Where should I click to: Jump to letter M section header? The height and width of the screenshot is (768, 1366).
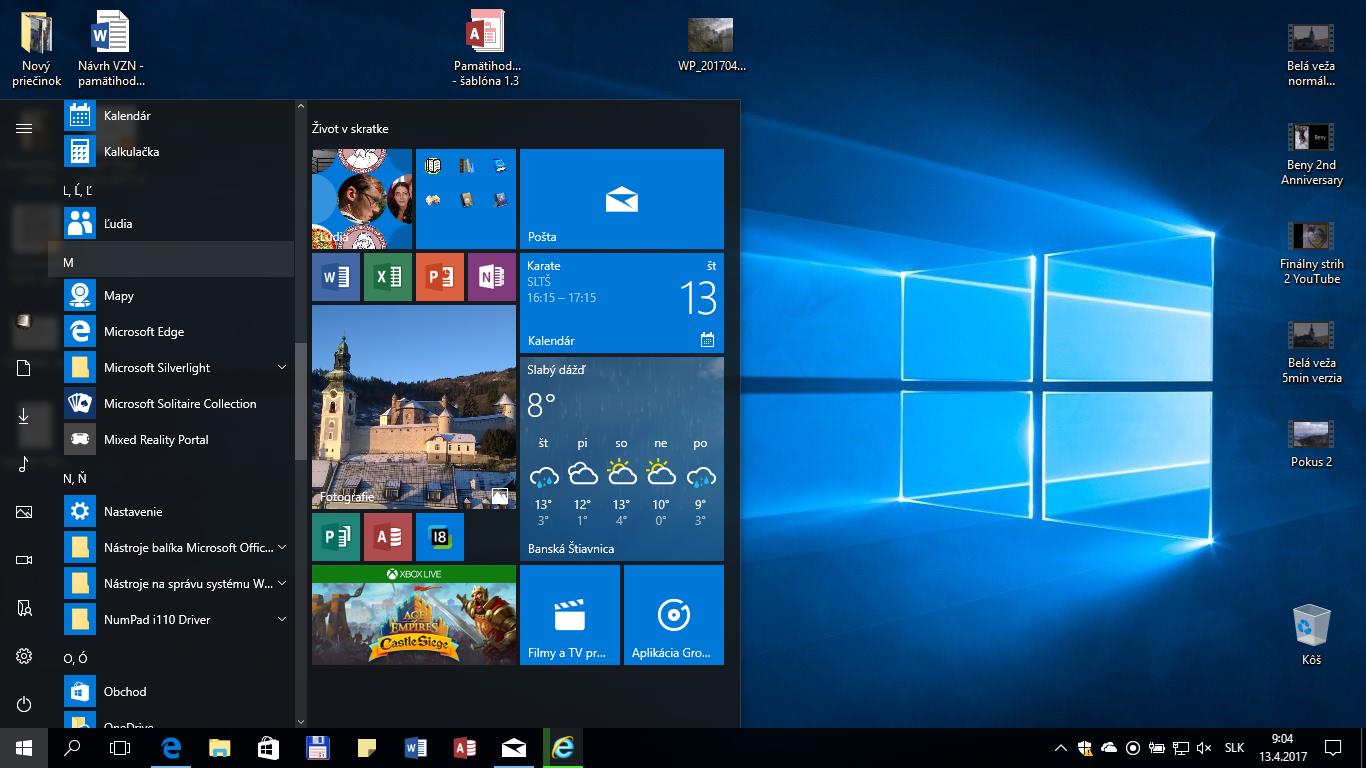170,262
